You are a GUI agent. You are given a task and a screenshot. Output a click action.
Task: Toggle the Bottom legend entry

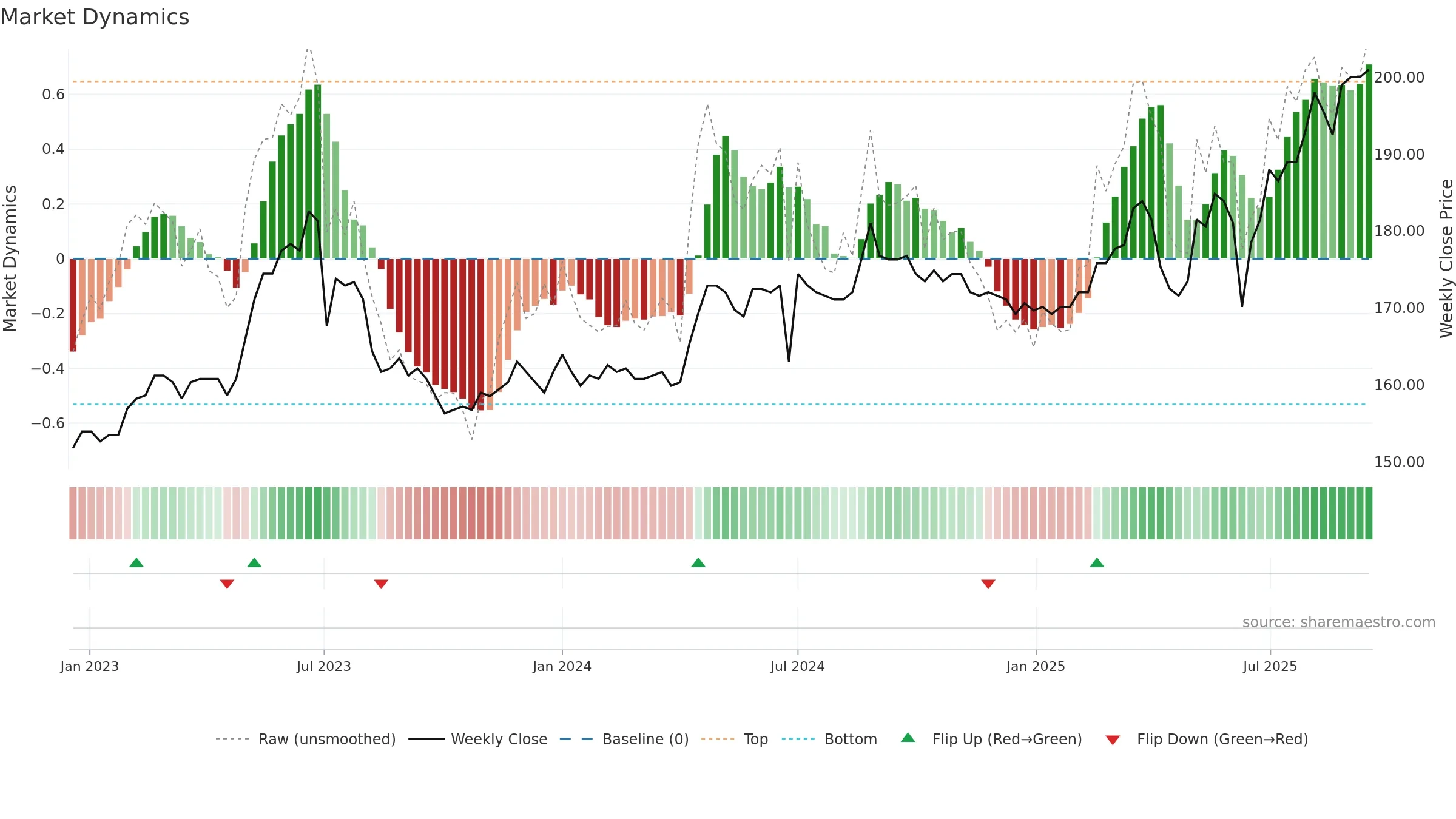point(829,739)
